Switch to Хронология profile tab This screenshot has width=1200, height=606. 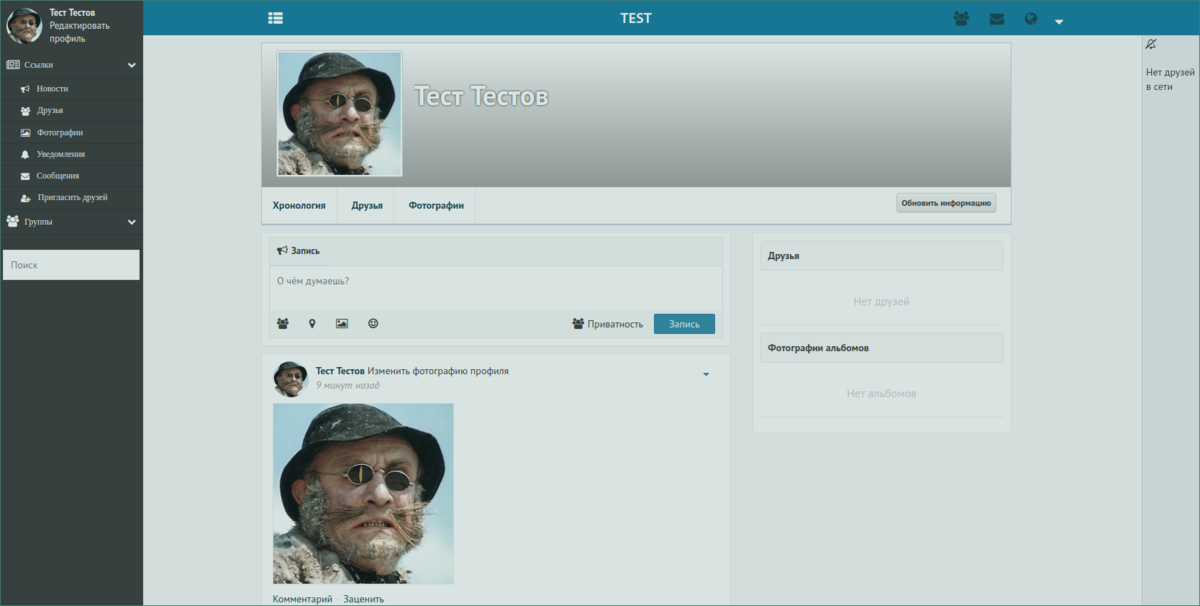pyautogui.click(x=299, y=205)
